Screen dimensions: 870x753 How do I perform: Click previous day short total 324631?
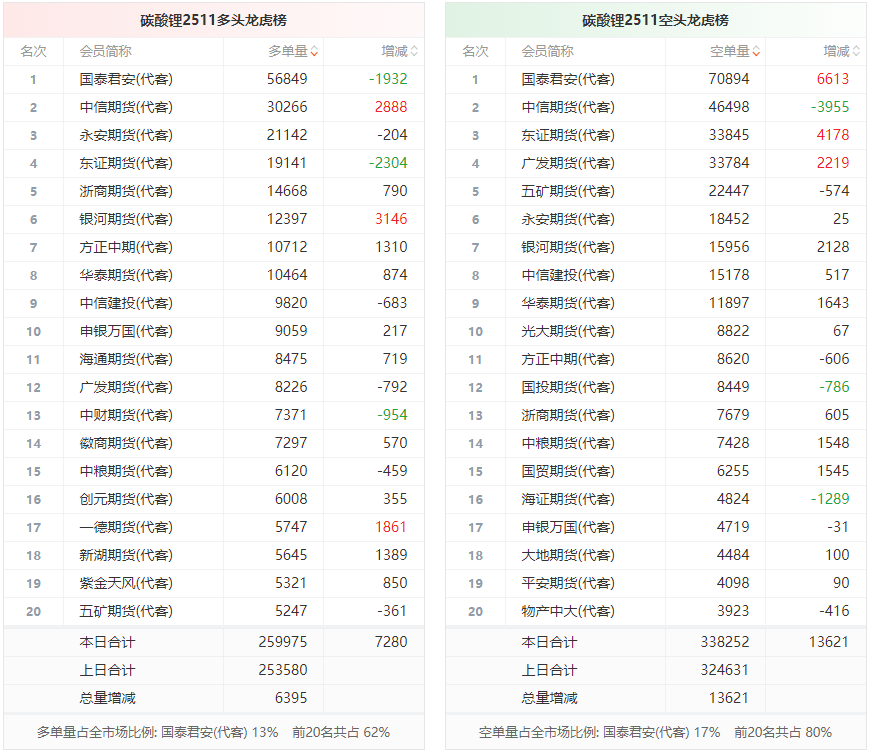pyautogui.click(x=725, y=670)
